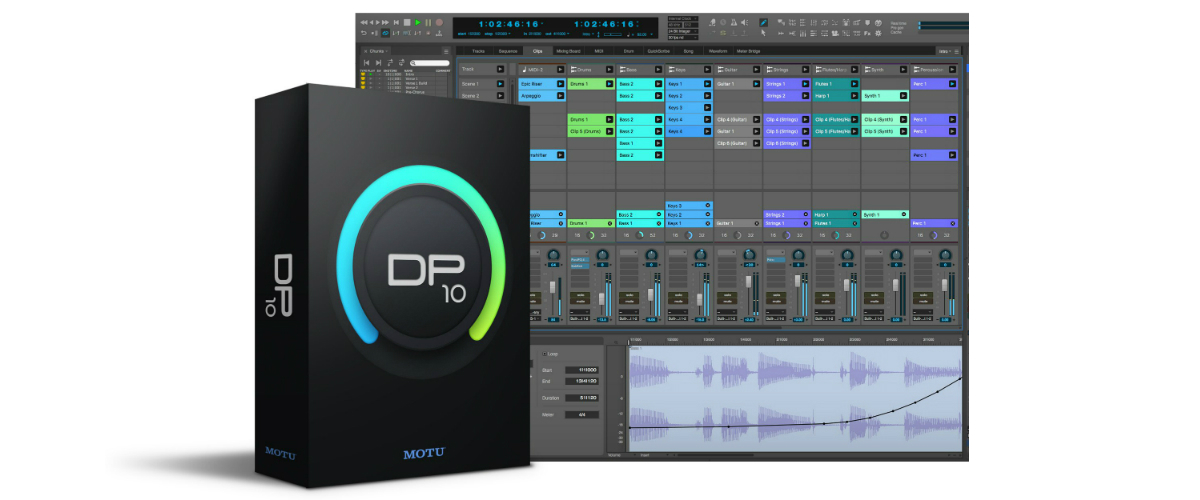The height and width of the screenshot is (500, 1200).
Task: Switch to the Tracks tab
Action: point(478,51)
